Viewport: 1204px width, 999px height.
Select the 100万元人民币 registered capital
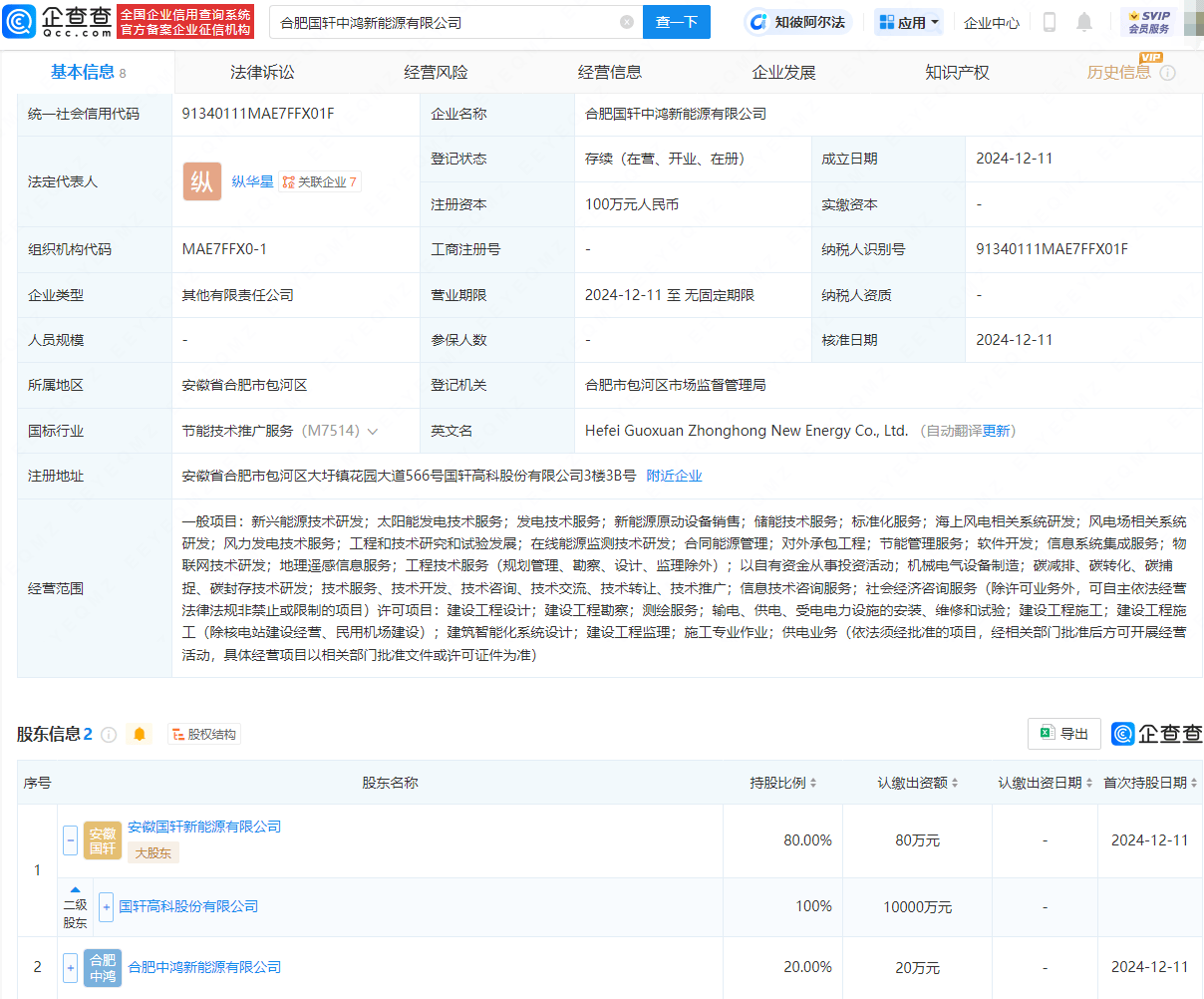(x=632, y=204)
